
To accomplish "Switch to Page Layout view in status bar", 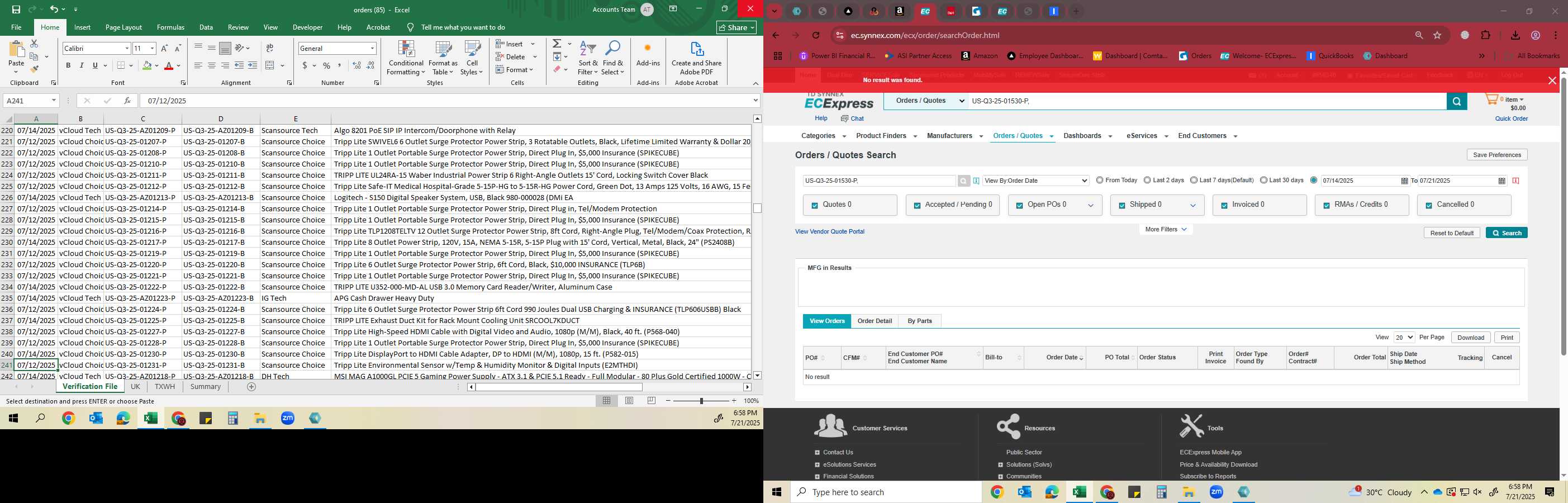I will pyautogui.click(x=629, y=401).
